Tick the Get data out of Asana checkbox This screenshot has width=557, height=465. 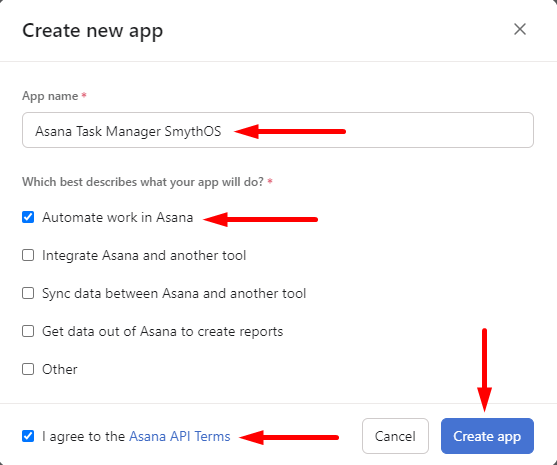tap(28, 331)
